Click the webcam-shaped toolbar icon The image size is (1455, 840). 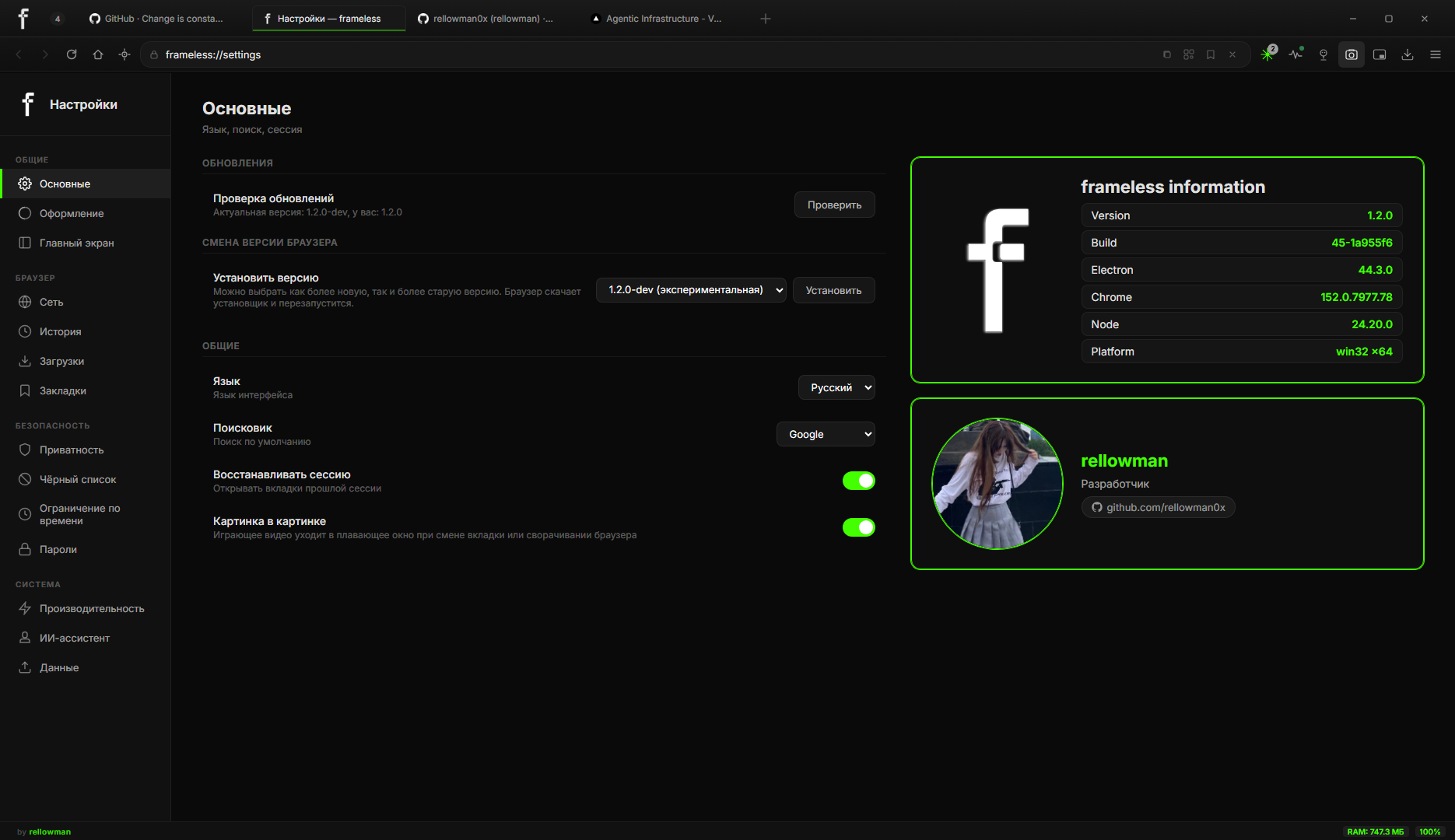click(1324, 54)
